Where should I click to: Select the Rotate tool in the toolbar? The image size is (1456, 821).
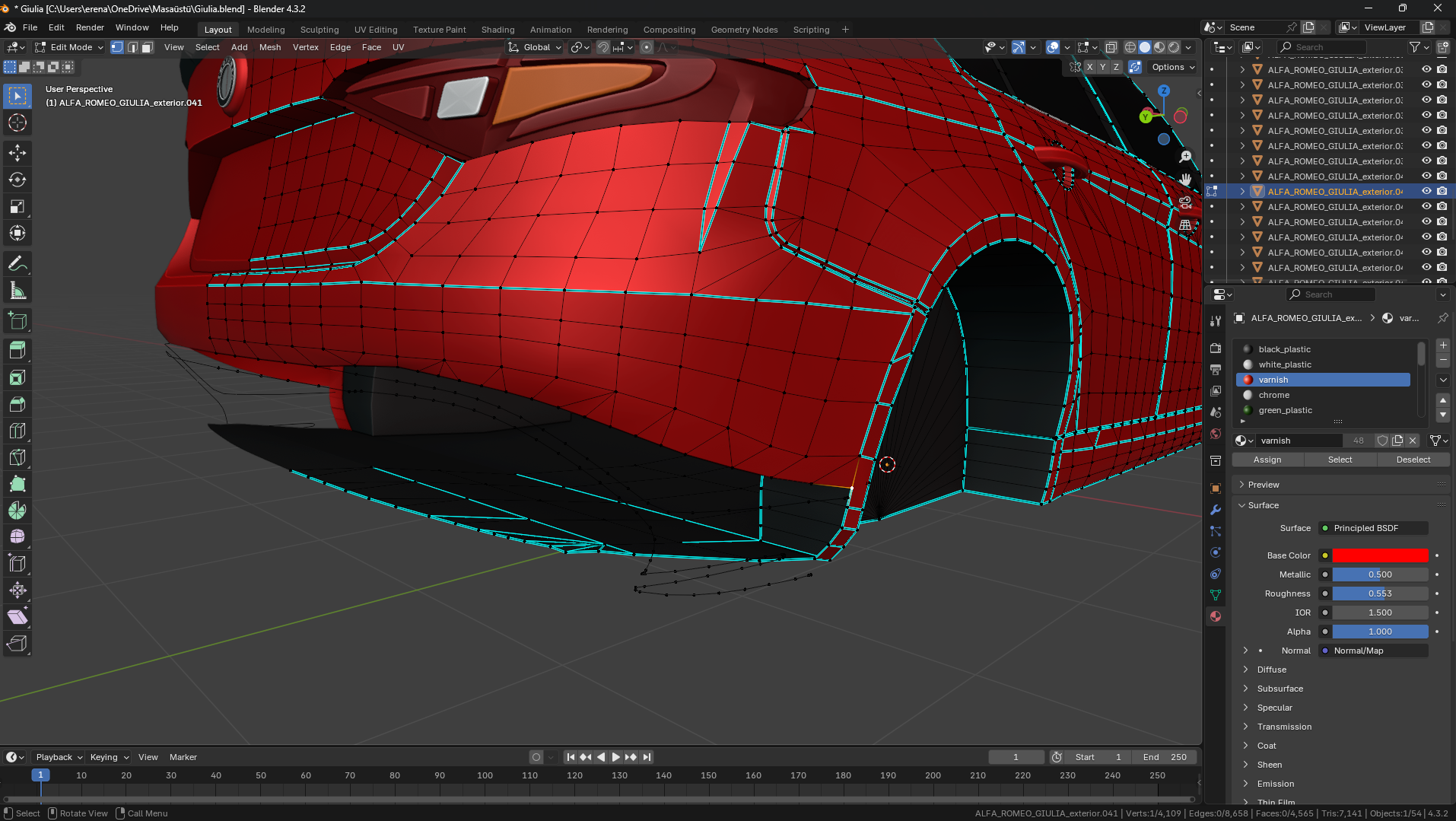click(17, 180)
